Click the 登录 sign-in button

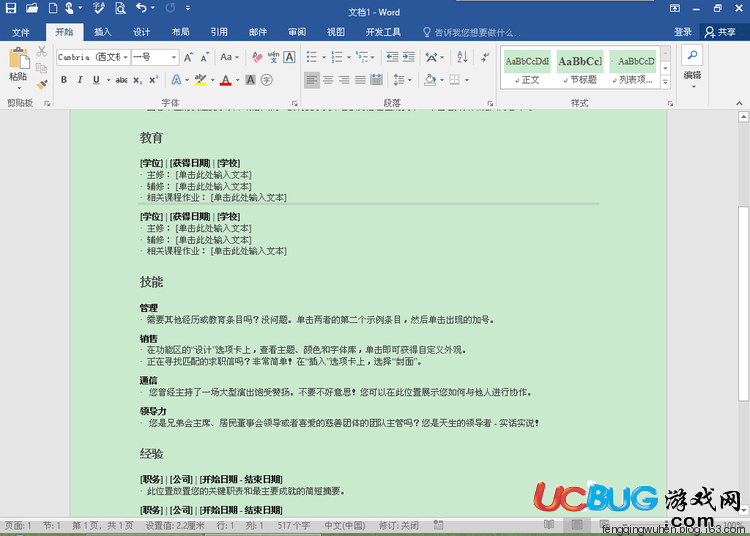683,32
